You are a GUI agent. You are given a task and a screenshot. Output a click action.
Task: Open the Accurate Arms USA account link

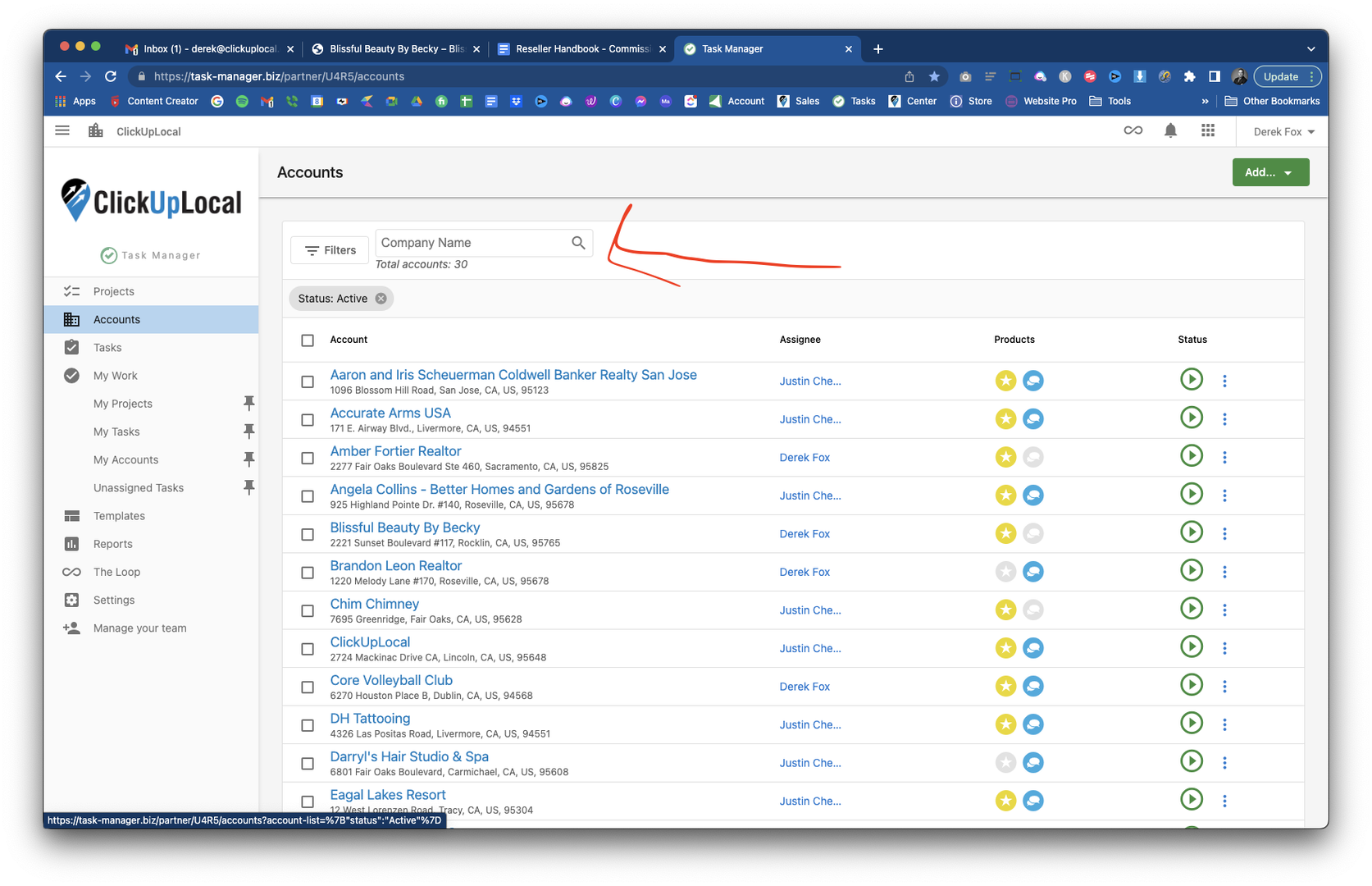click(x=390, y=413)
